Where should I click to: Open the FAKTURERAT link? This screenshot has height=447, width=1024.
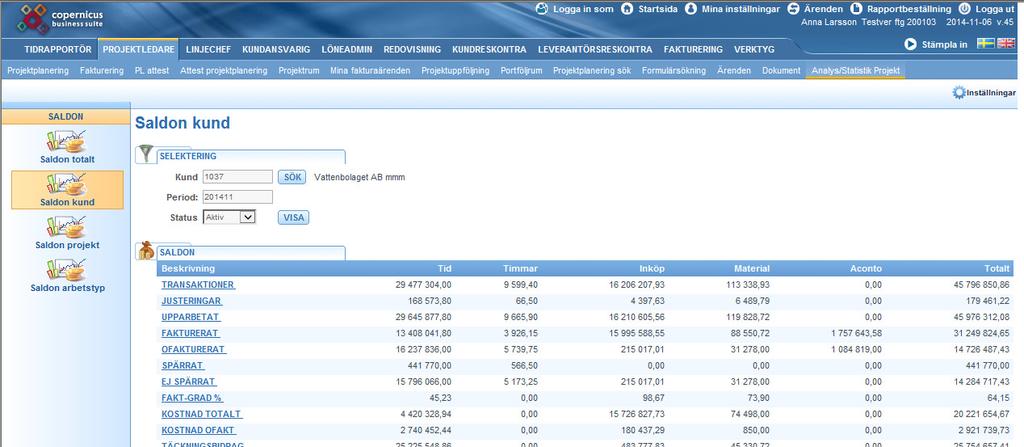(189, 333)
